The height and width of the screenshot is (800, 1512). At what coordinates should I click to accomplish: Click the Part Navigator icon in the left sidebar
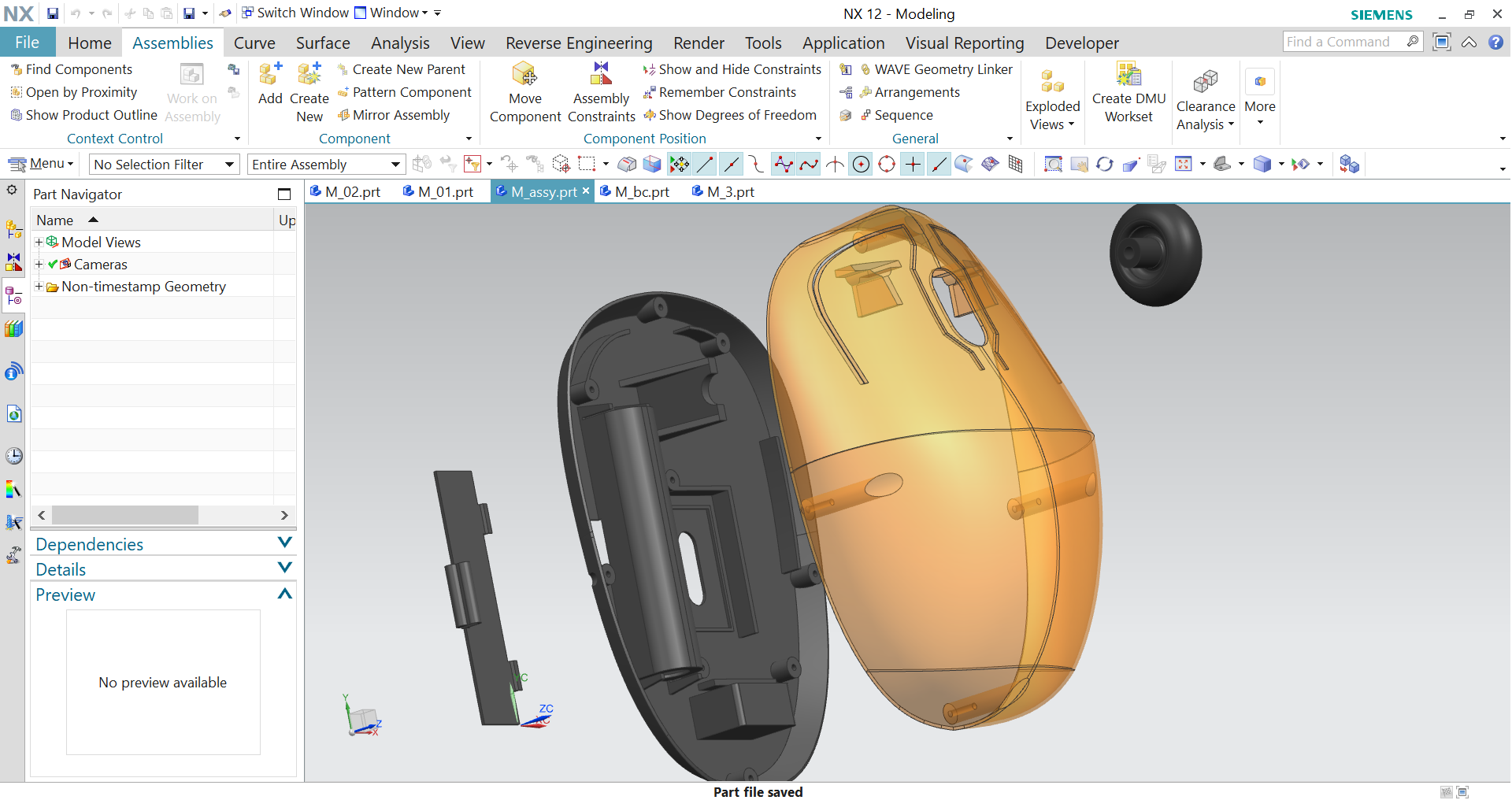[13, 296]
